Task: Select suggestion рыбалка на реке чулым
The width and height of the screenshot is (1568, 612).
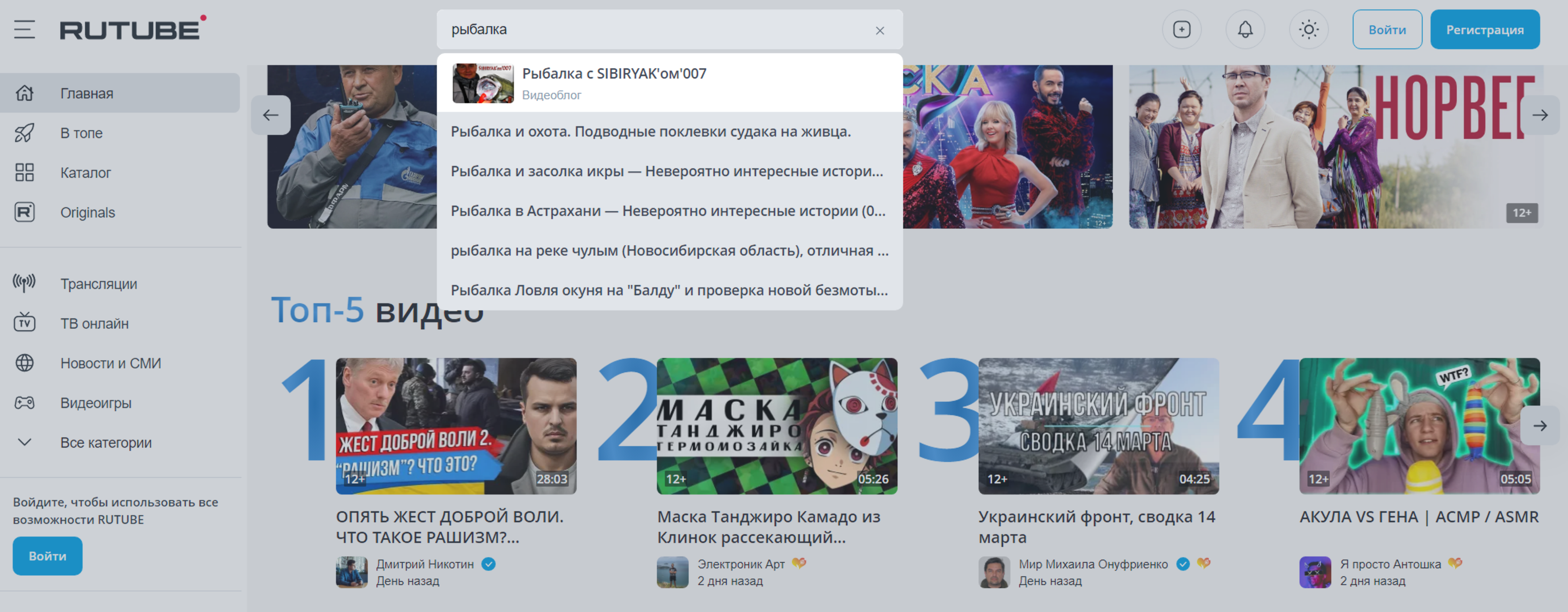Action: point(670,250)
